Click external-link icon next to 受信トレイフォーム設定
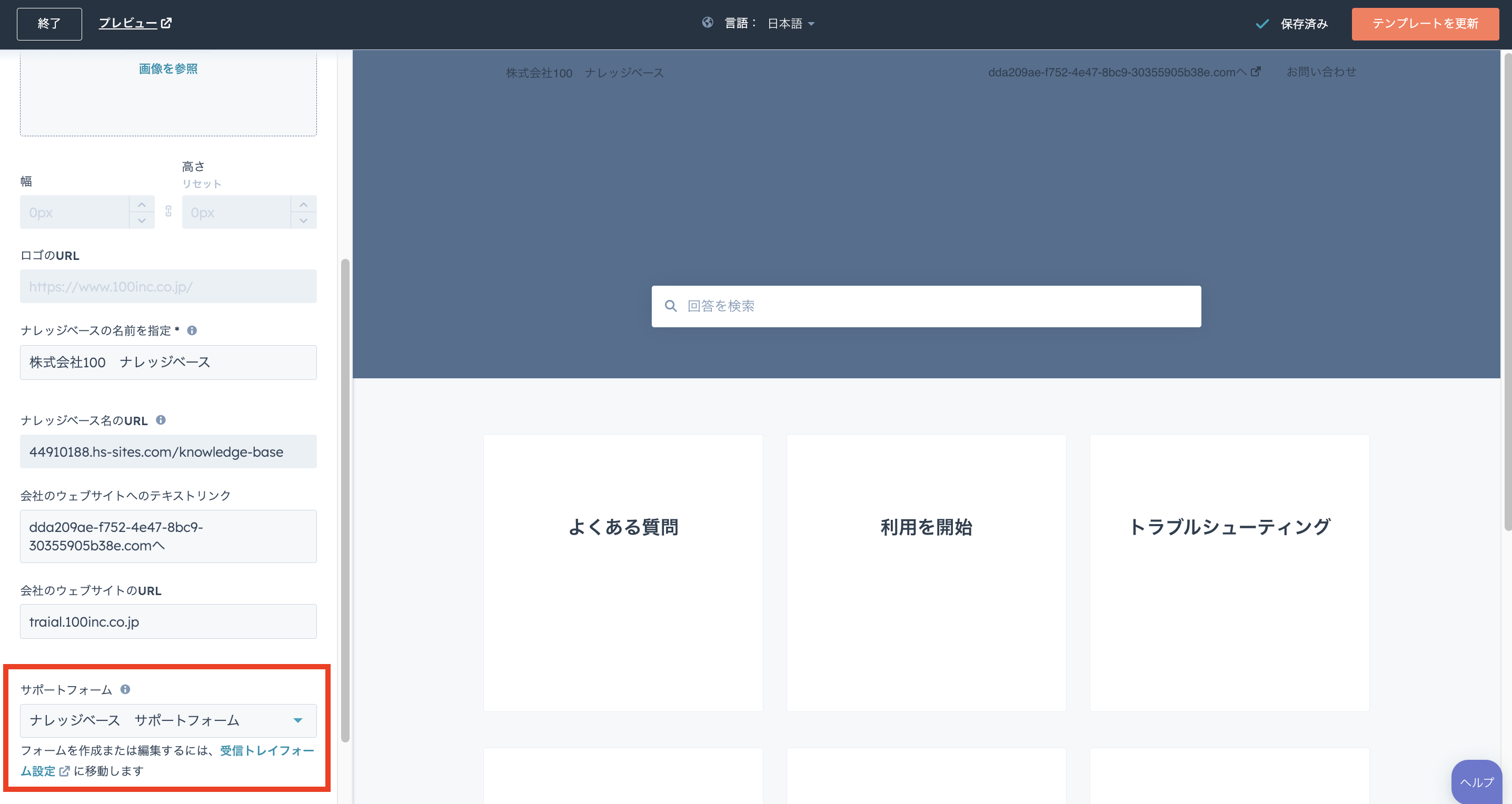 (64, 770)
